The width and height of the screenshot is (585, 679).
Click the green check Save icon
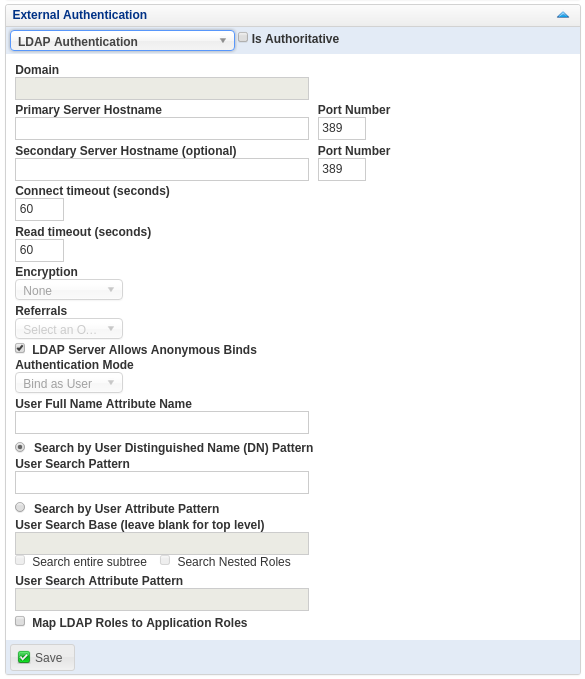pos(24,657)
